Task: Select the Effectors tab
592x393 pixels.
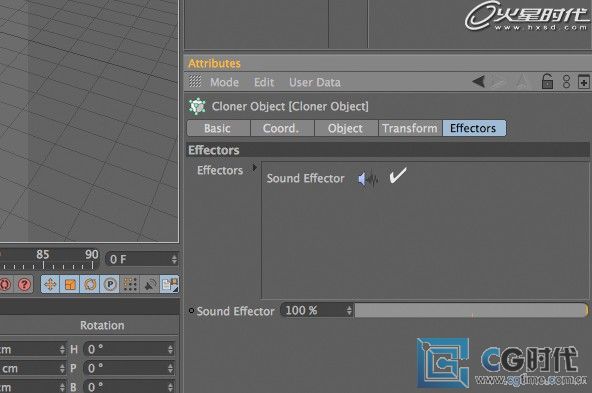Action: (474, 128)
